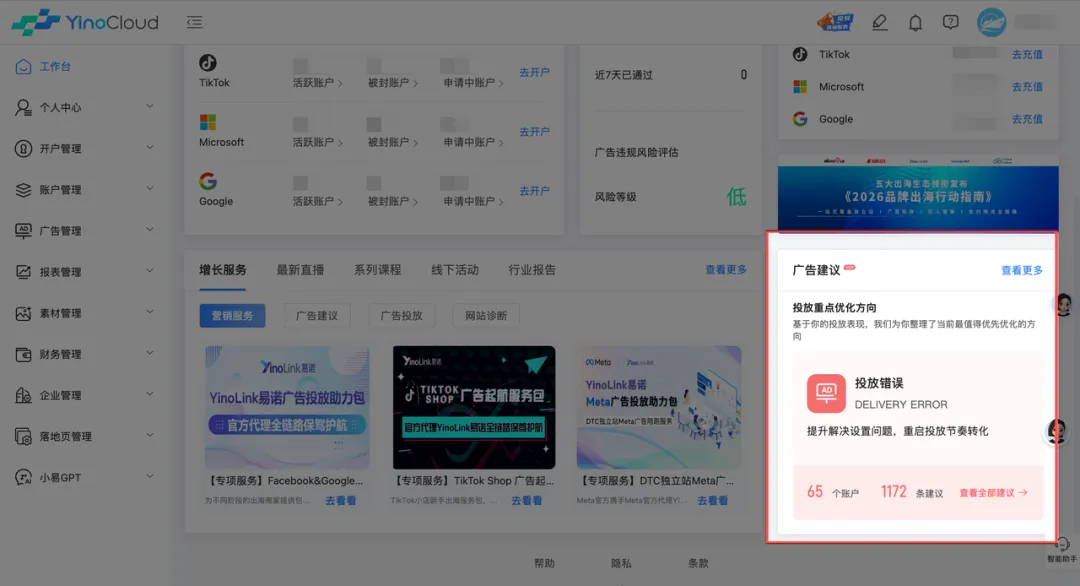Expand the 账户管理 menu chevron
The image size is (1080, 586).
(x=149, y=189)
